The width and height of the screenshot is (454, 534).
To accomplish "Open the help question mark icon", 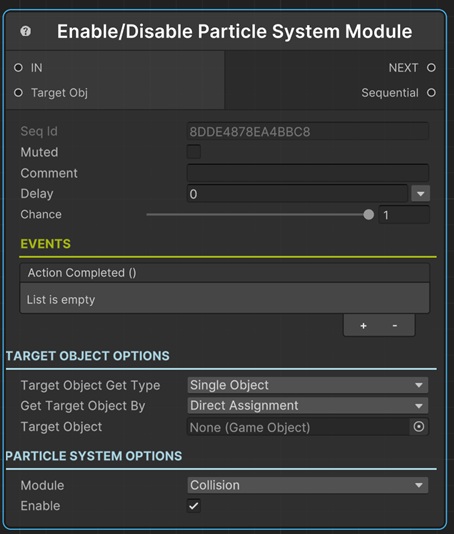I will point(26,31).
